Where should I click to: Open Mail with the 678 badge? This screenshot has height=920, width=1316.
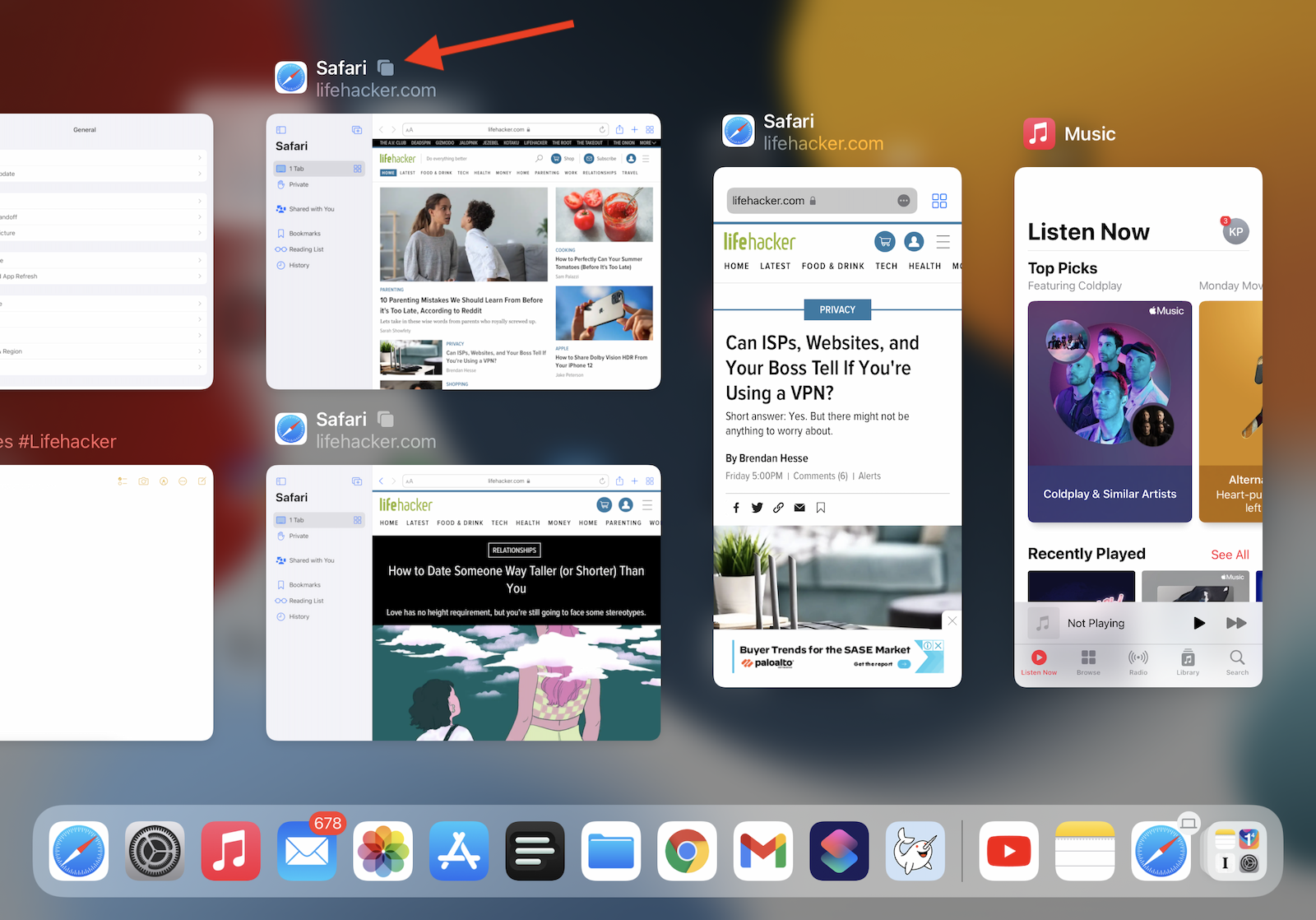[307, 851]
